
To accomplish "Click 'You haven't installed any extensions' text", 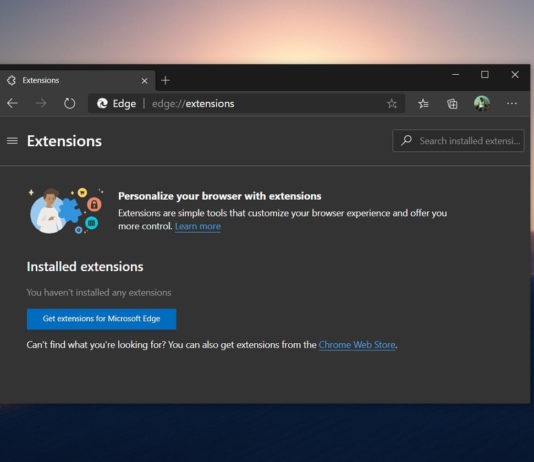I will (x=99, y=292).
